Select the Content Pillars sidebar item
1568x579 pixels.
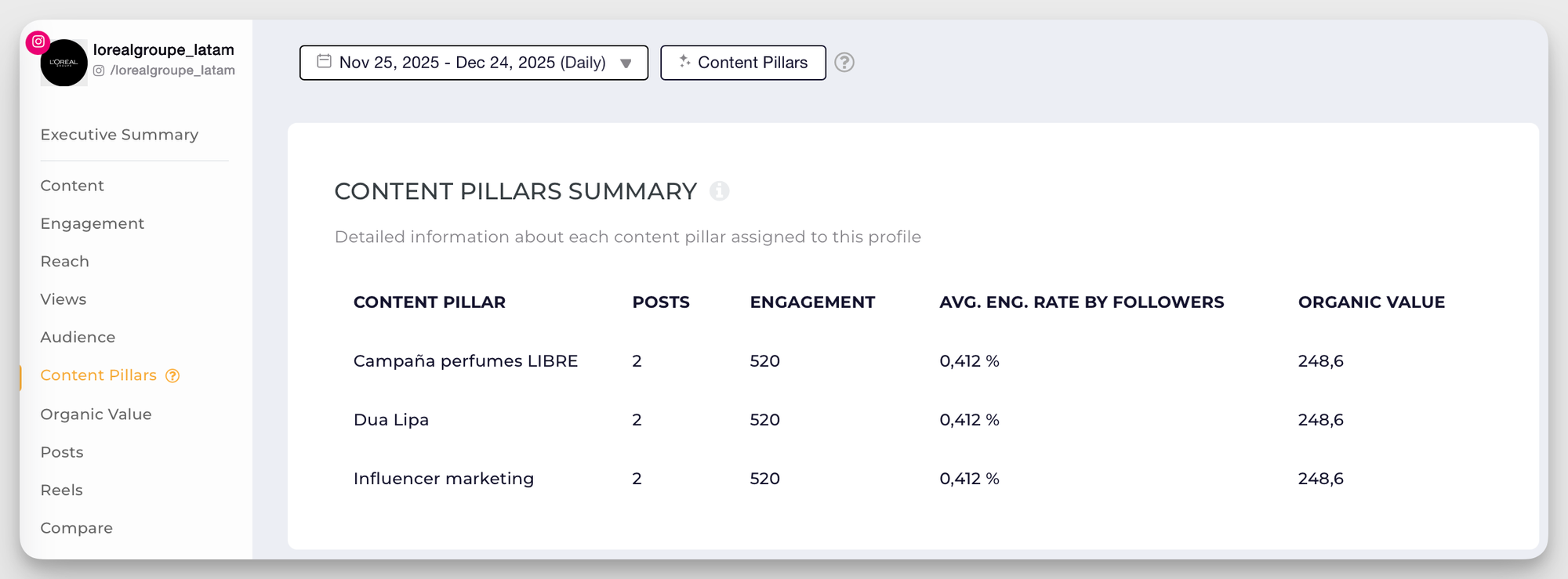click(99, 375)
